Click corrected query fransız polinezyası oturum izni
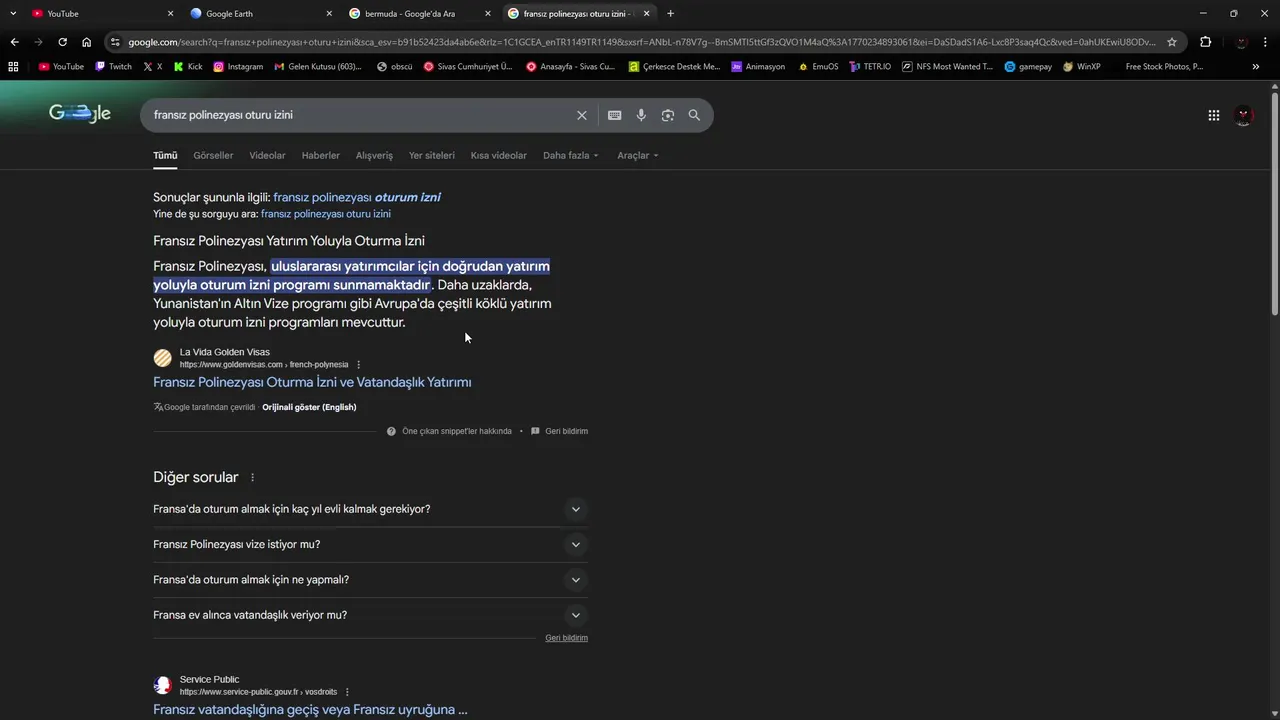Screen dimensions: 1280x720 click(357, 197)
